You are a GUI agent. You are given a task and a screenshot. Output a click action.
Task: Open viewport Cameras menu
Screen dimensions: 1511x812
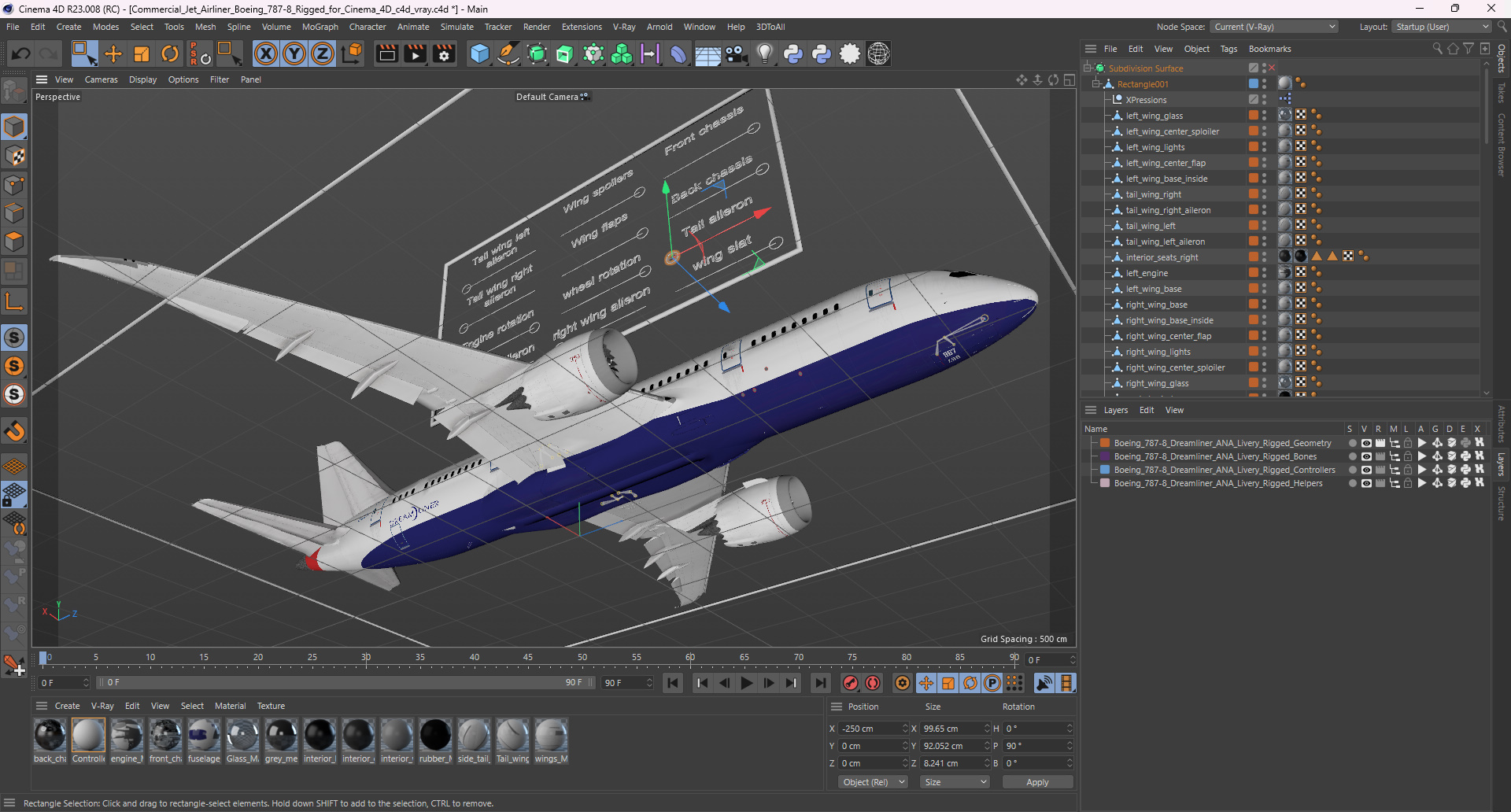point(101,79)
